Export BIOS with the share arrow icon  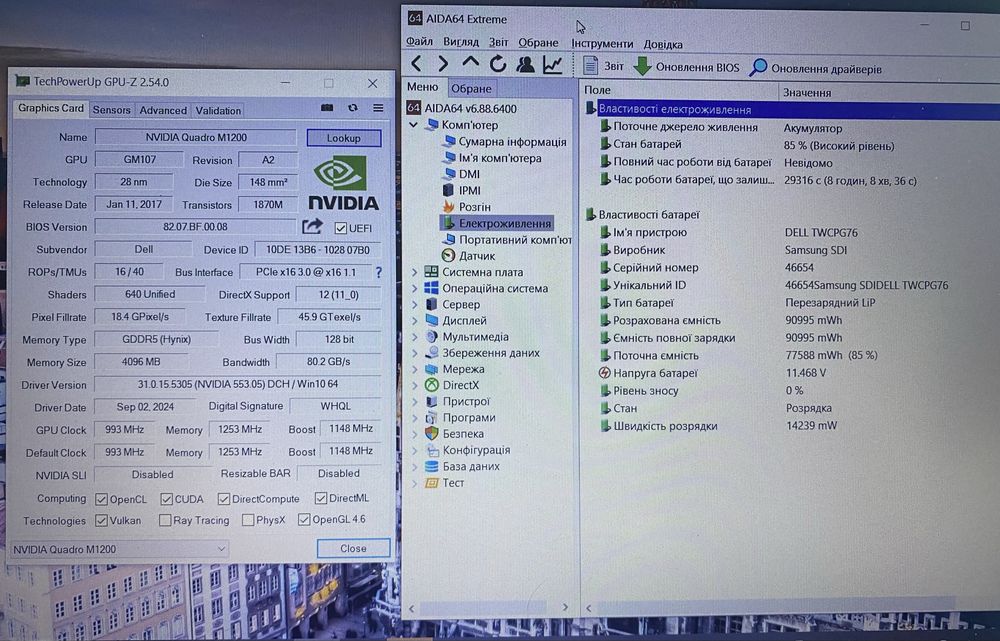tap(312, 226)
